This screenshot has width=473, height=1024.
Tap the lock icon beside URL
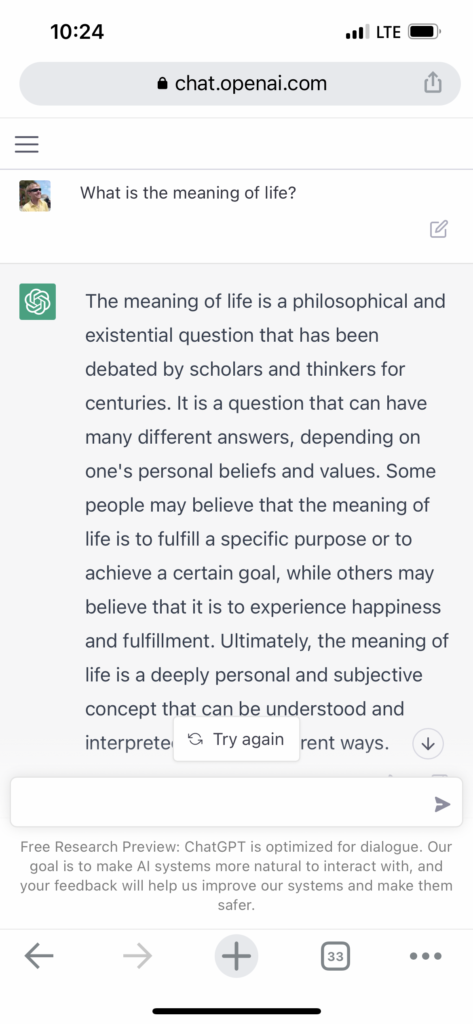tap(163, 84)
